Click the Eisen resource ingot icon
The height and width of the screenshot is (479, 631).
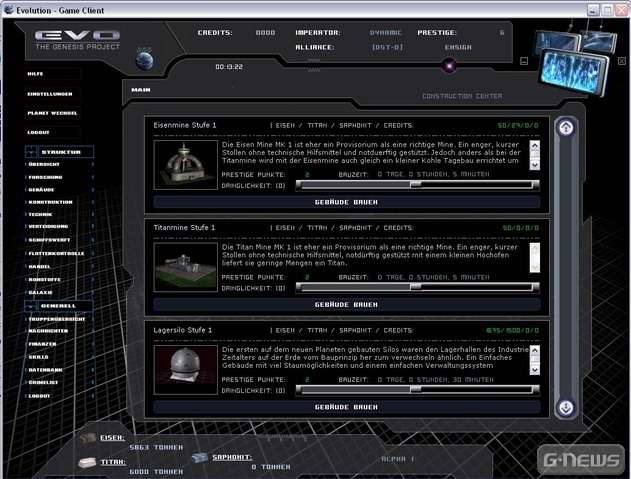pos(87,438)
